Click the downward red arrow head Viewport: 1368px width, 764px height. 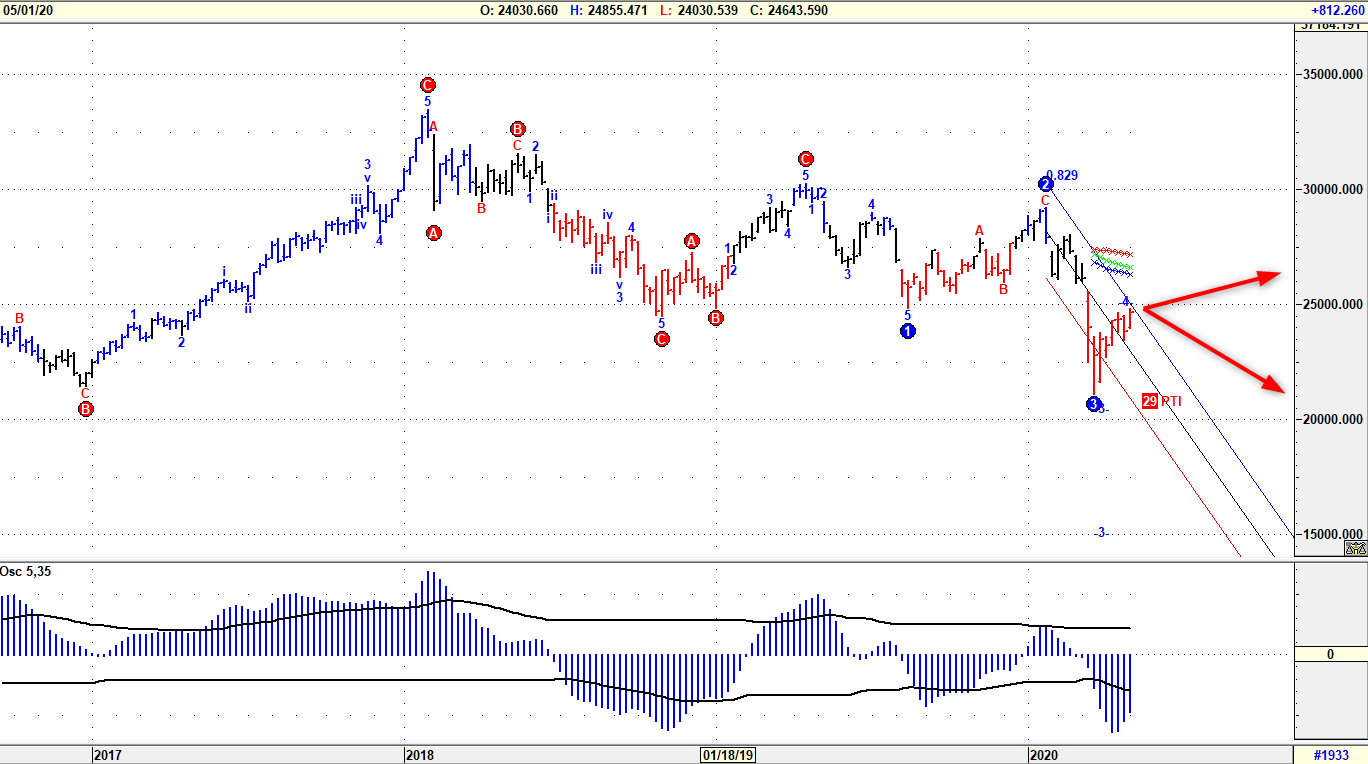coord(1273,385)
